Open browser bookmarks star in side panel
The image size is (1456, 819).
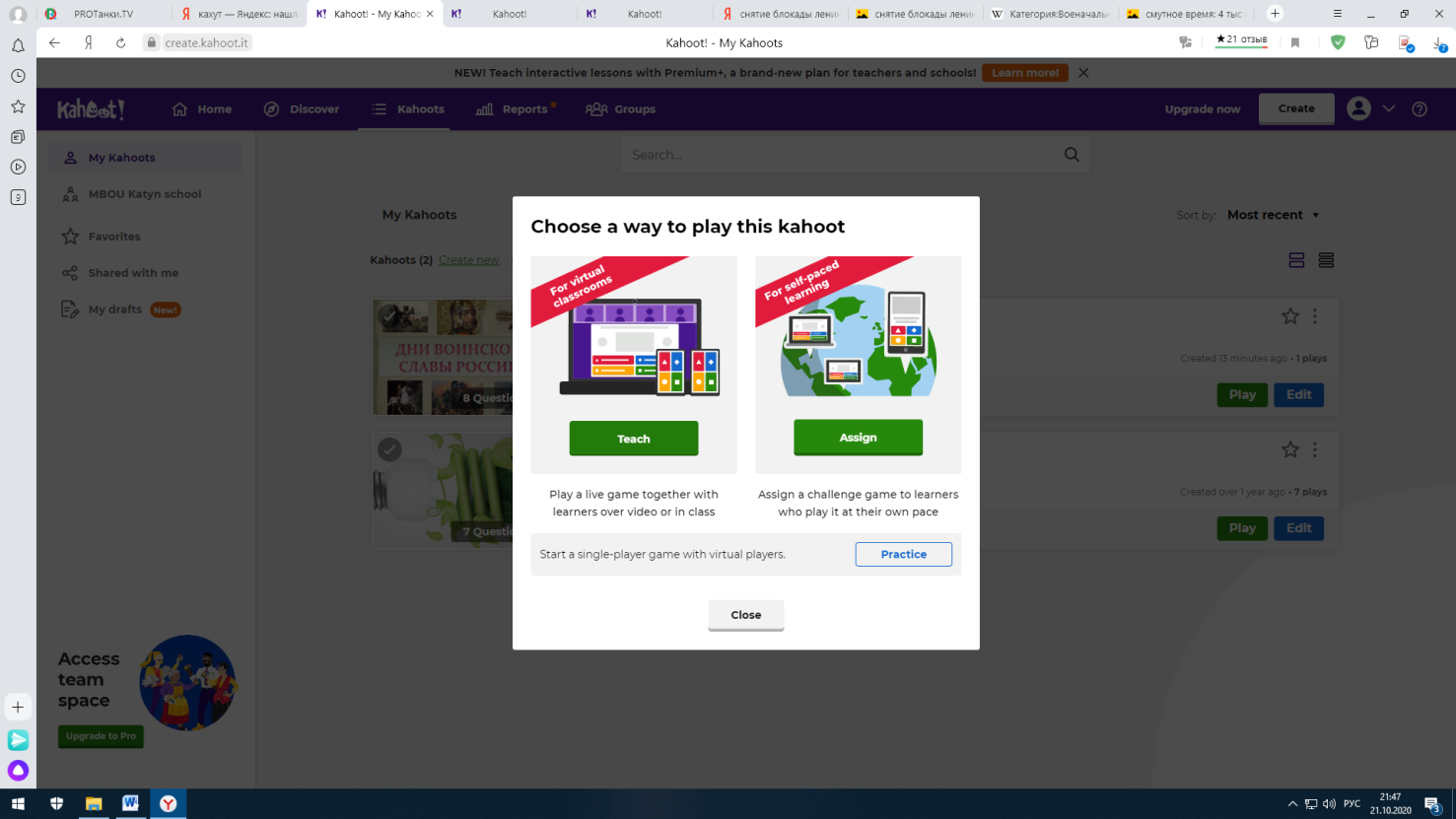click(18, 106)
